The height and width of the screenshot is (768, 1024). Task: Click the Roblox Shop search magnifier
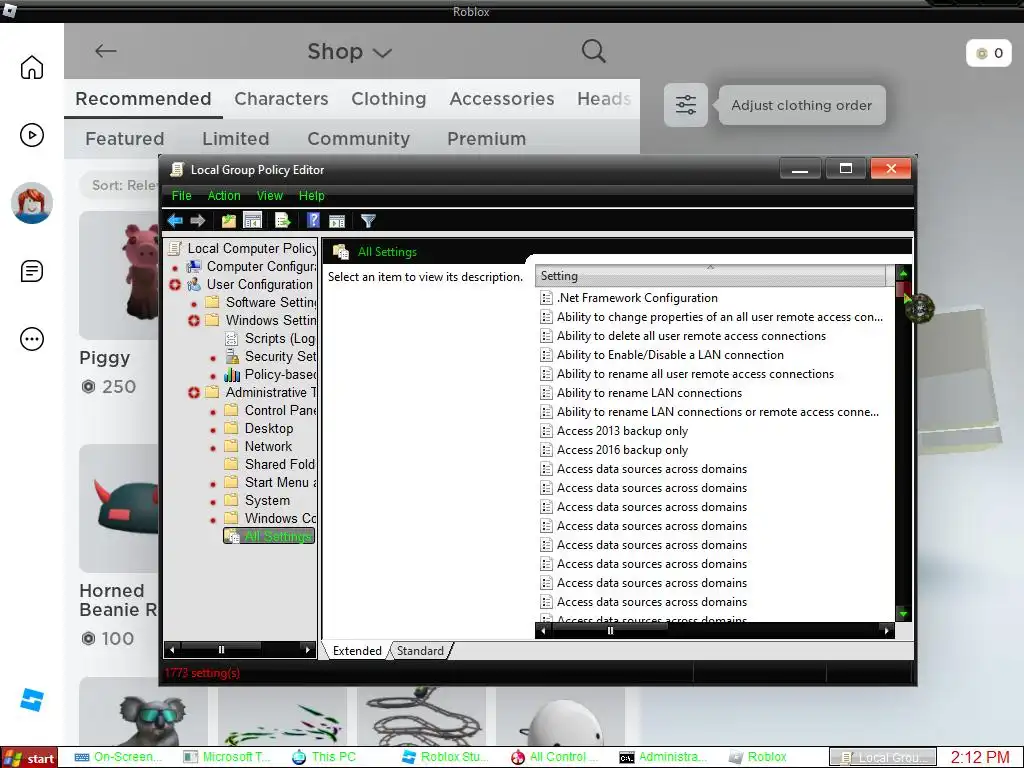click(x=593, y=51)
